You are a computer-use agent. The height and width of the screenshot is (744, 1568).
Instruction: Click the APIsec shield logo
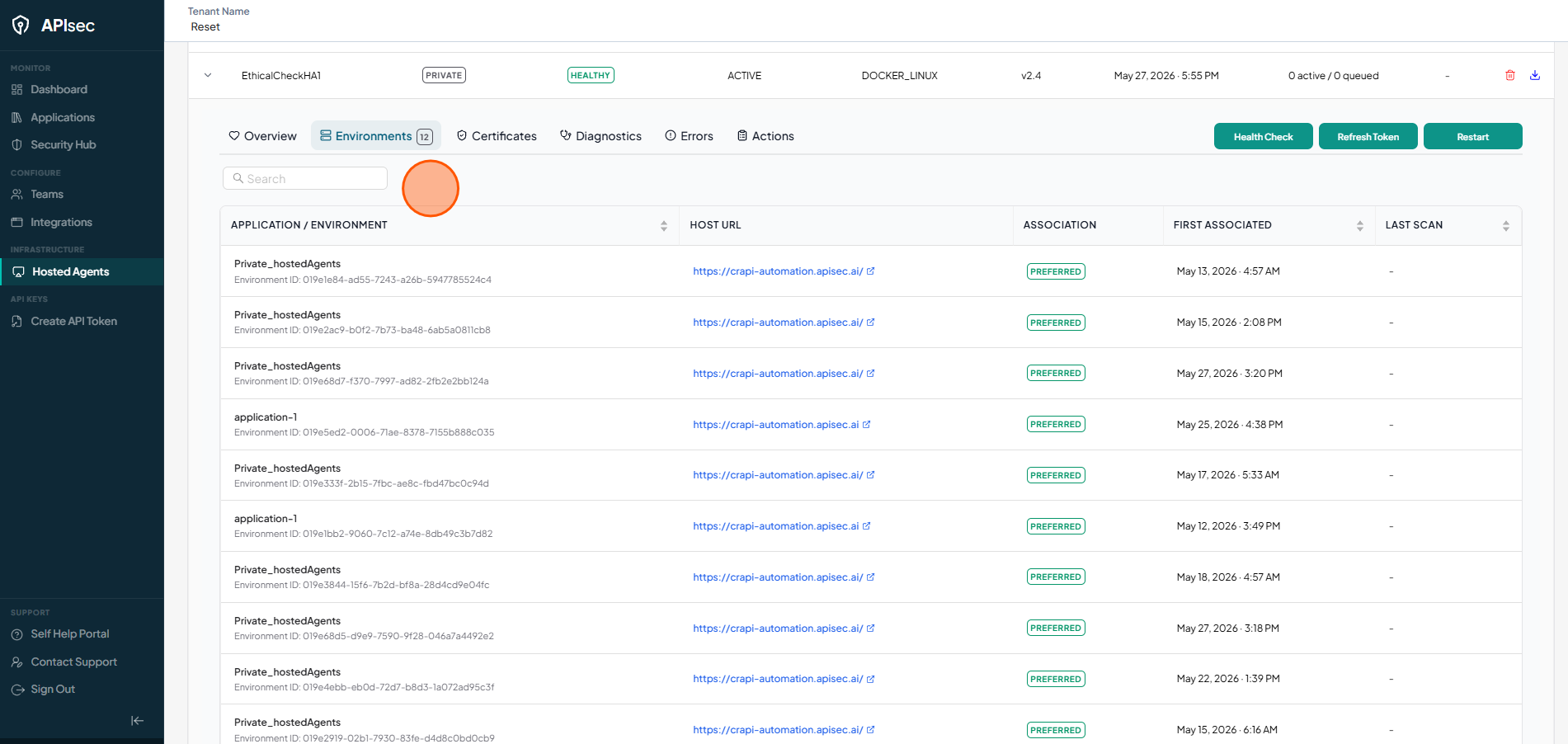(x=21, y=26)
